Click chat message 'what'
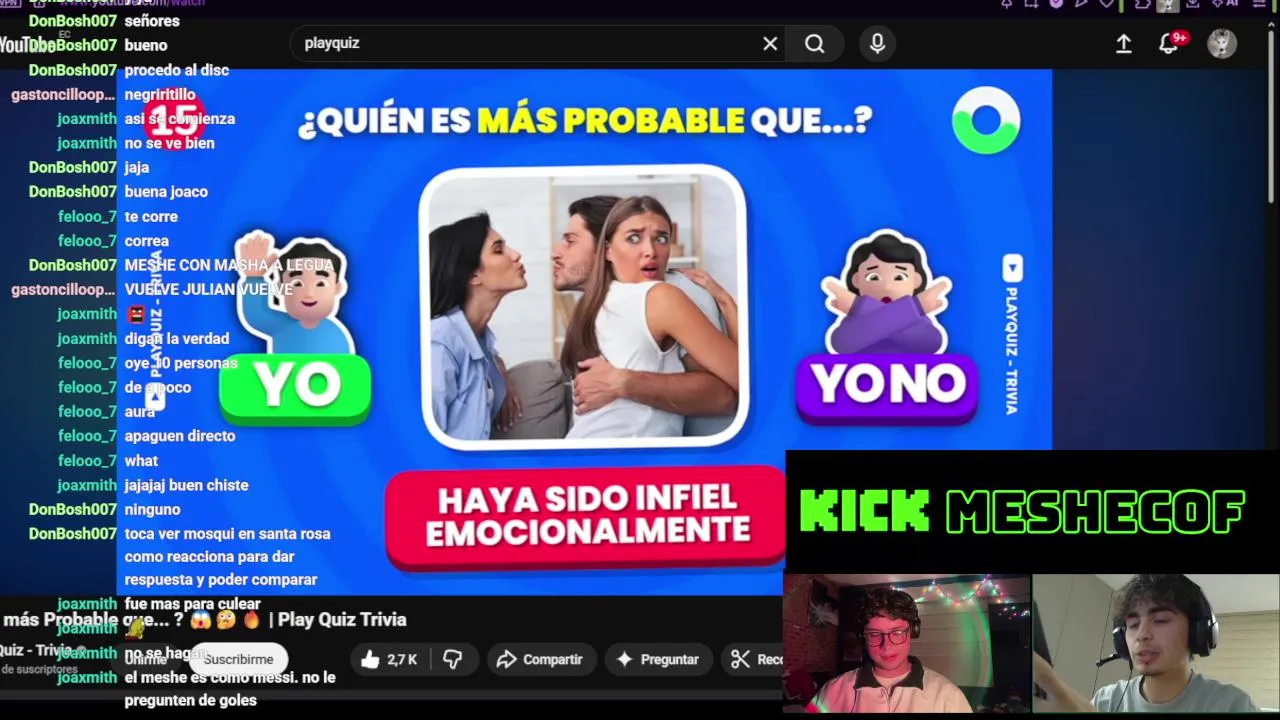The image size is (1280, 720). pos(141,461)
